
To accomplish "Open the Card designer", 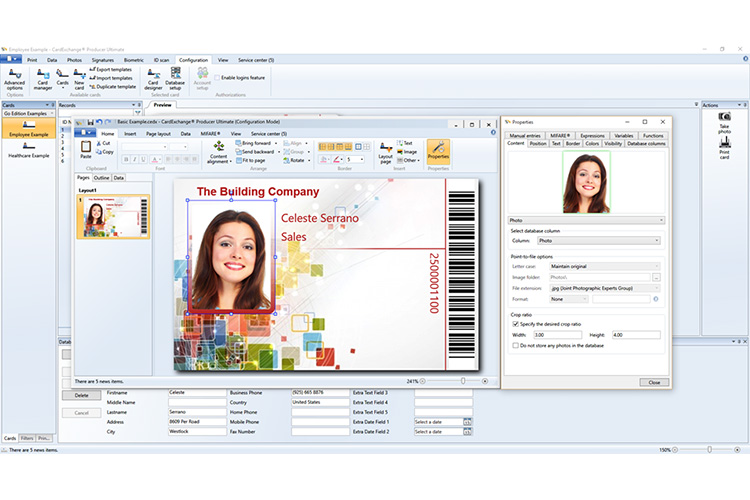I will pyautogui.click(x=154, y=79).
